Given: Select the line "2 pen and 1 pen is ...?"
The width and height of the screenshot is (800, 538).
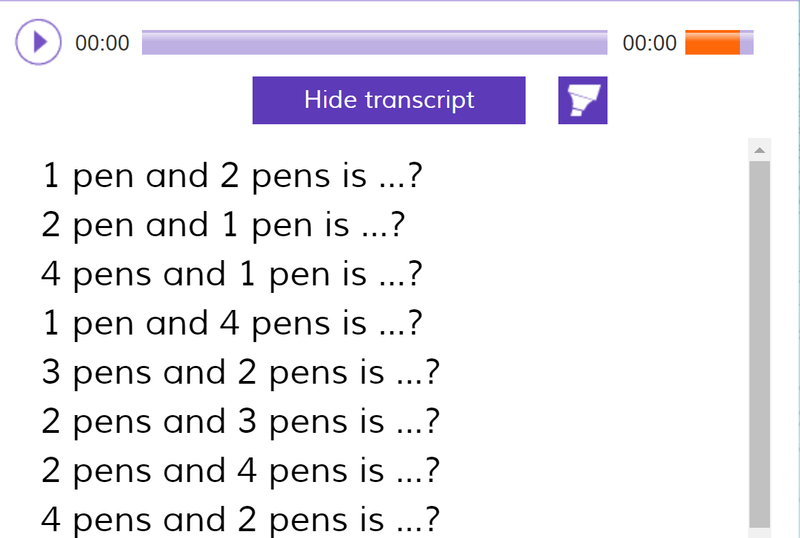Looking at the screenshot, I should point(223,225).
